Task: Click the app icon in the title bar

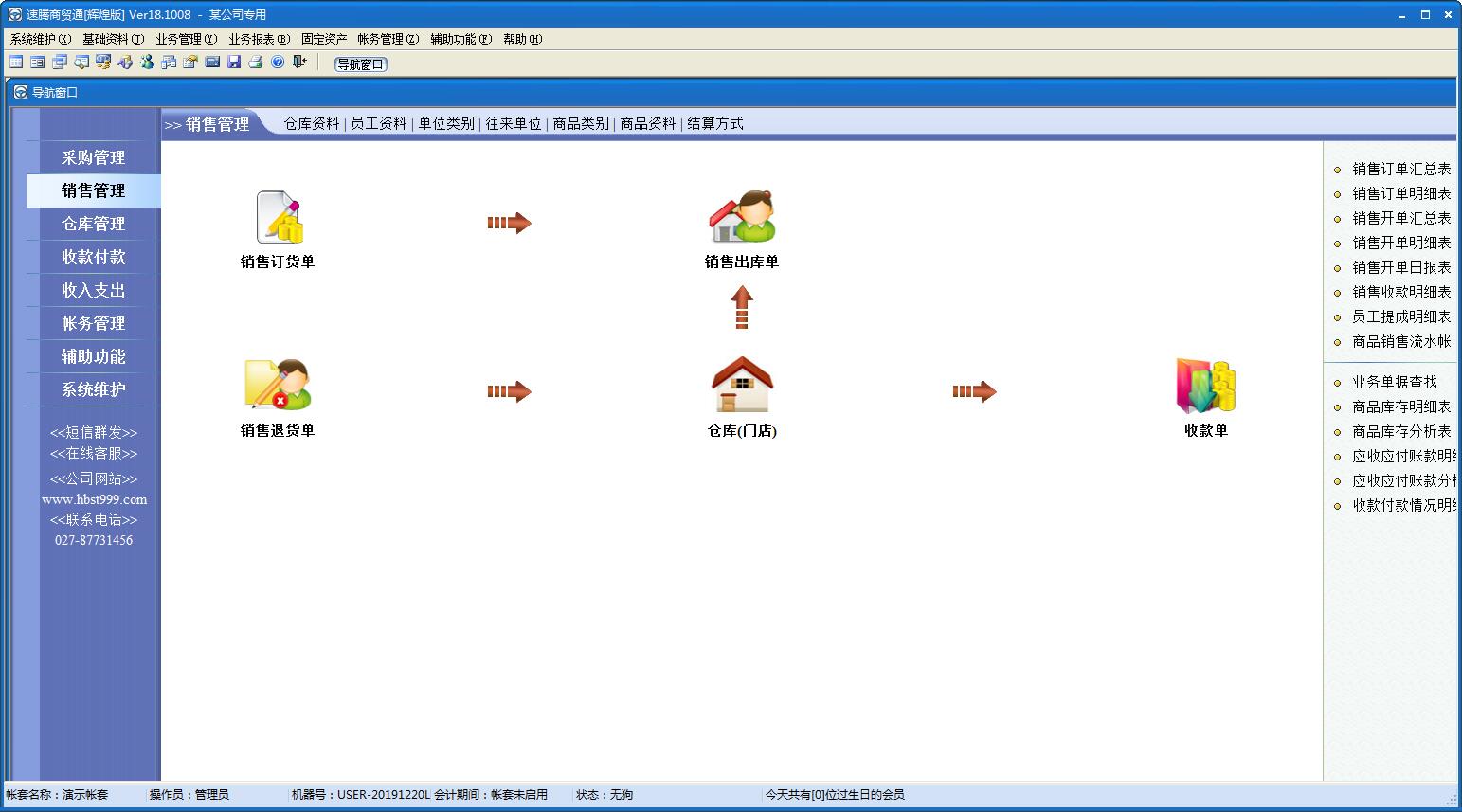Action: pyautogui.click(x=15, y=14)
